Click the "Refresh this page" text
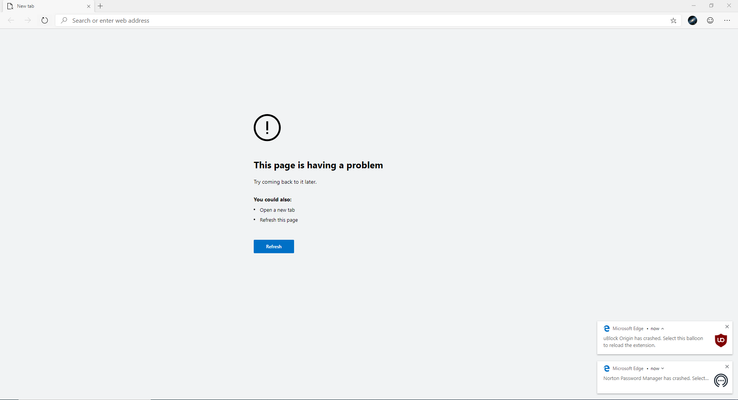The height and width of the screenshot is (400, 738). (279, 220)
